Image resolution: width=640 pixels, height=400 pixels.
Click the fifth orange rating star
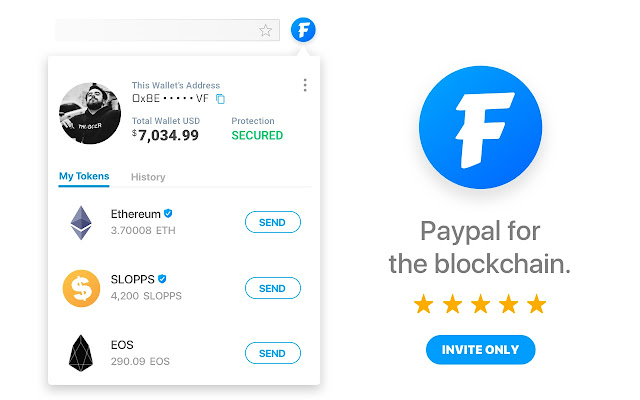[537, 304]
